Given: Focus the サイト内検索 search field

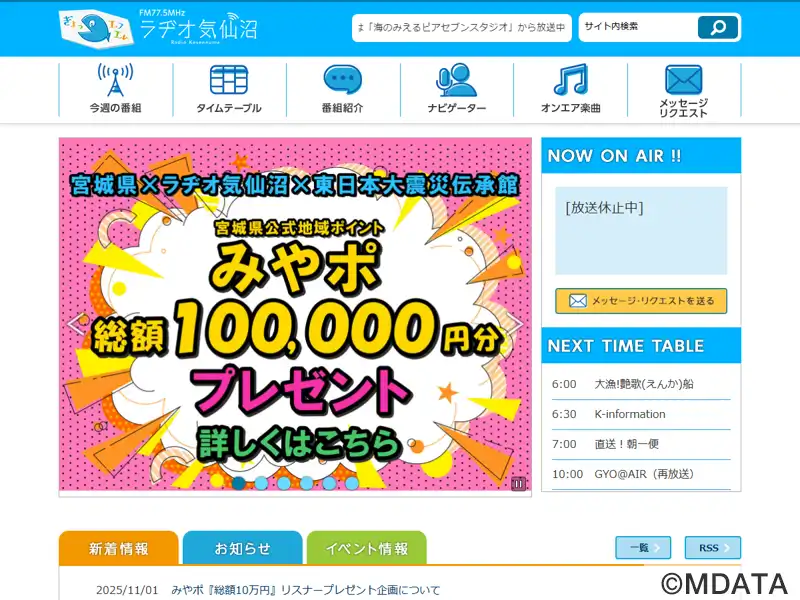Looking at the screenshot, I should 638,27.
